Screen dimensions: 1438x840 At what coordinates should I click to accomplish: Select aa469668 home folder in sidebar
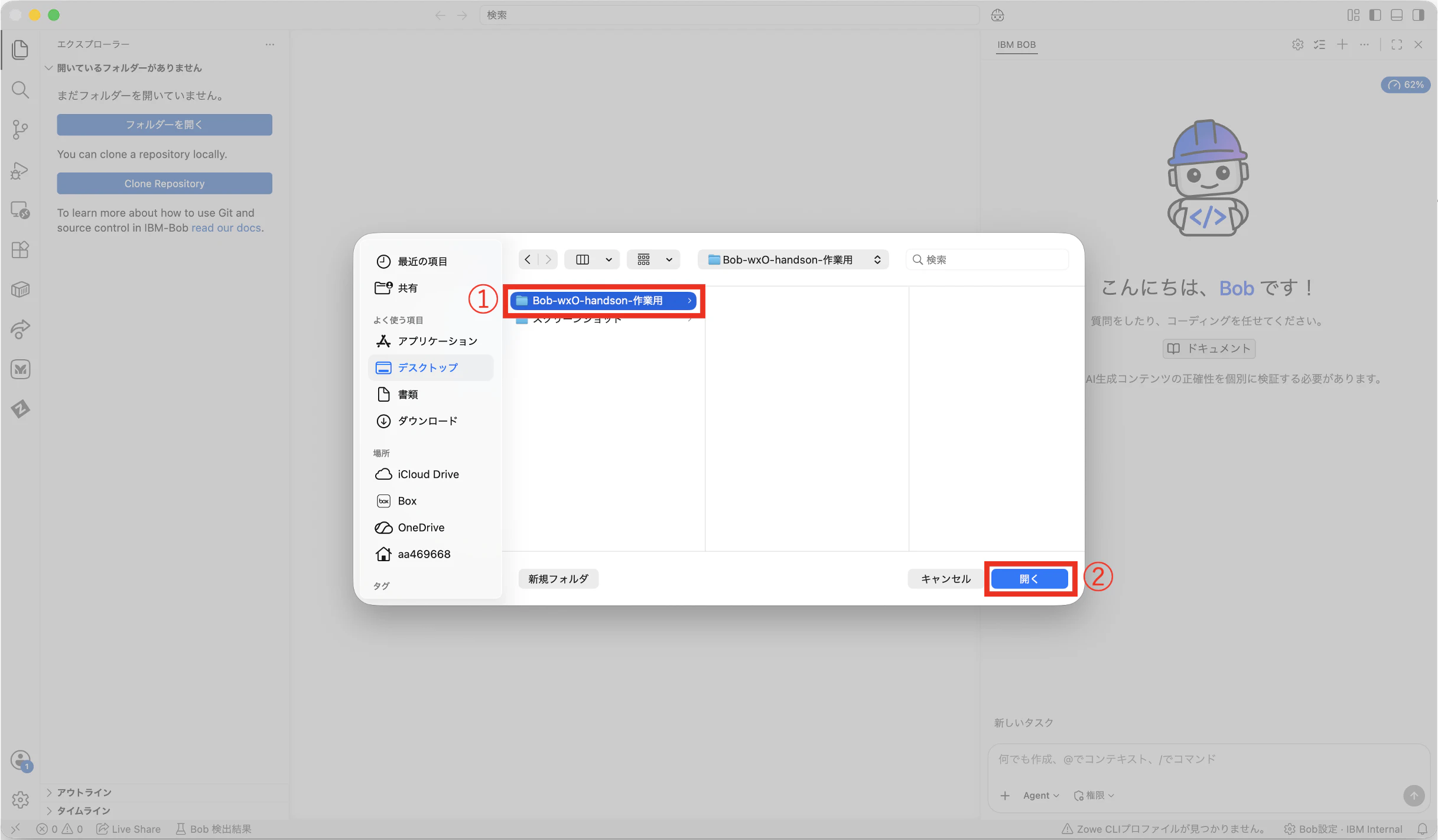(x=431, y=554)
